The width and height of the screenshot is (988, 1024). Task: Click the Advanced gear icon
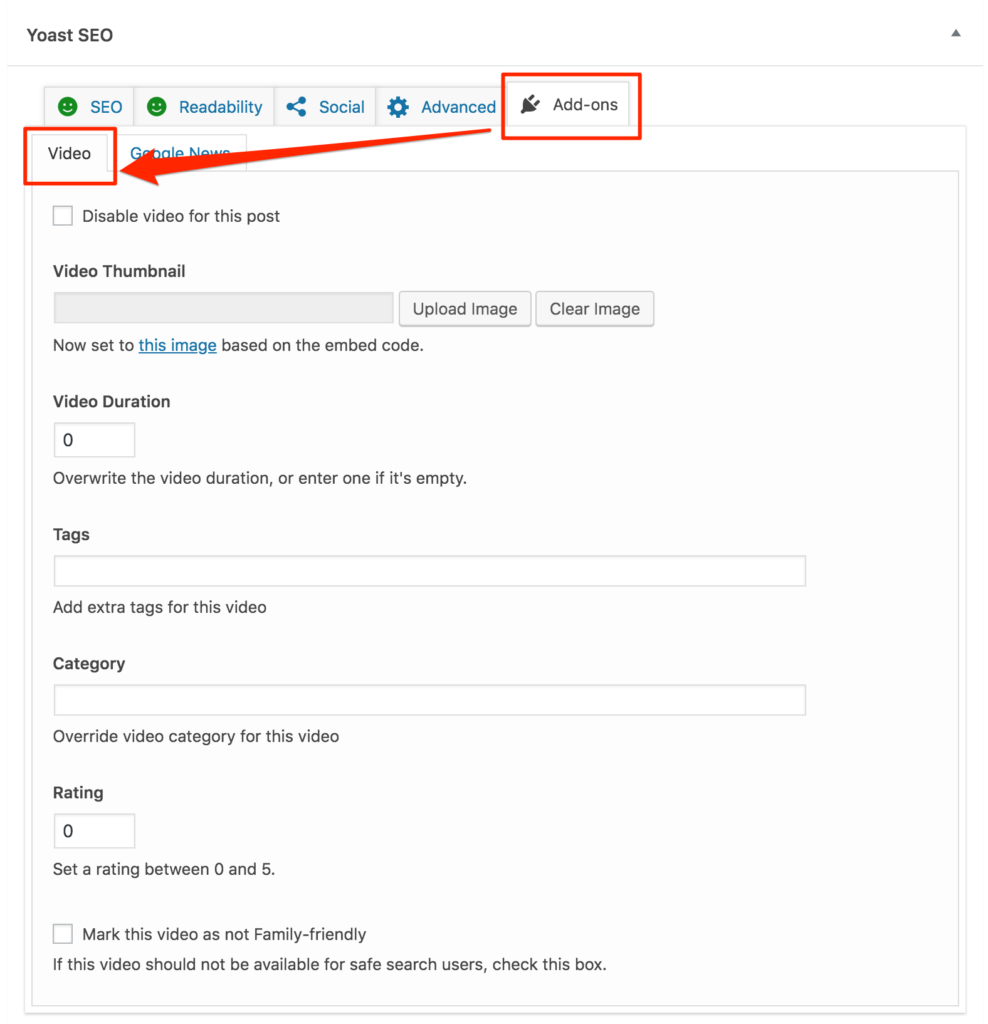pos(398,106)
